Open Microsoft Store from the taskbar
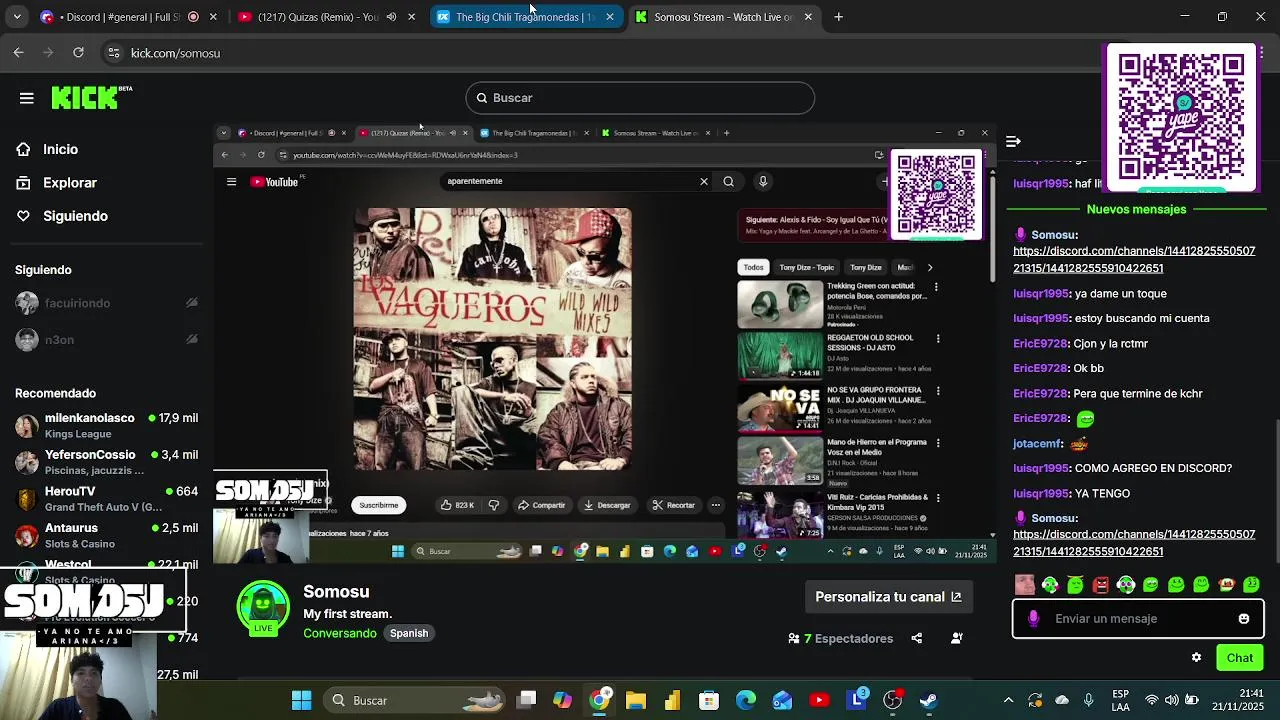1280x720 pixels. (709, 700)
